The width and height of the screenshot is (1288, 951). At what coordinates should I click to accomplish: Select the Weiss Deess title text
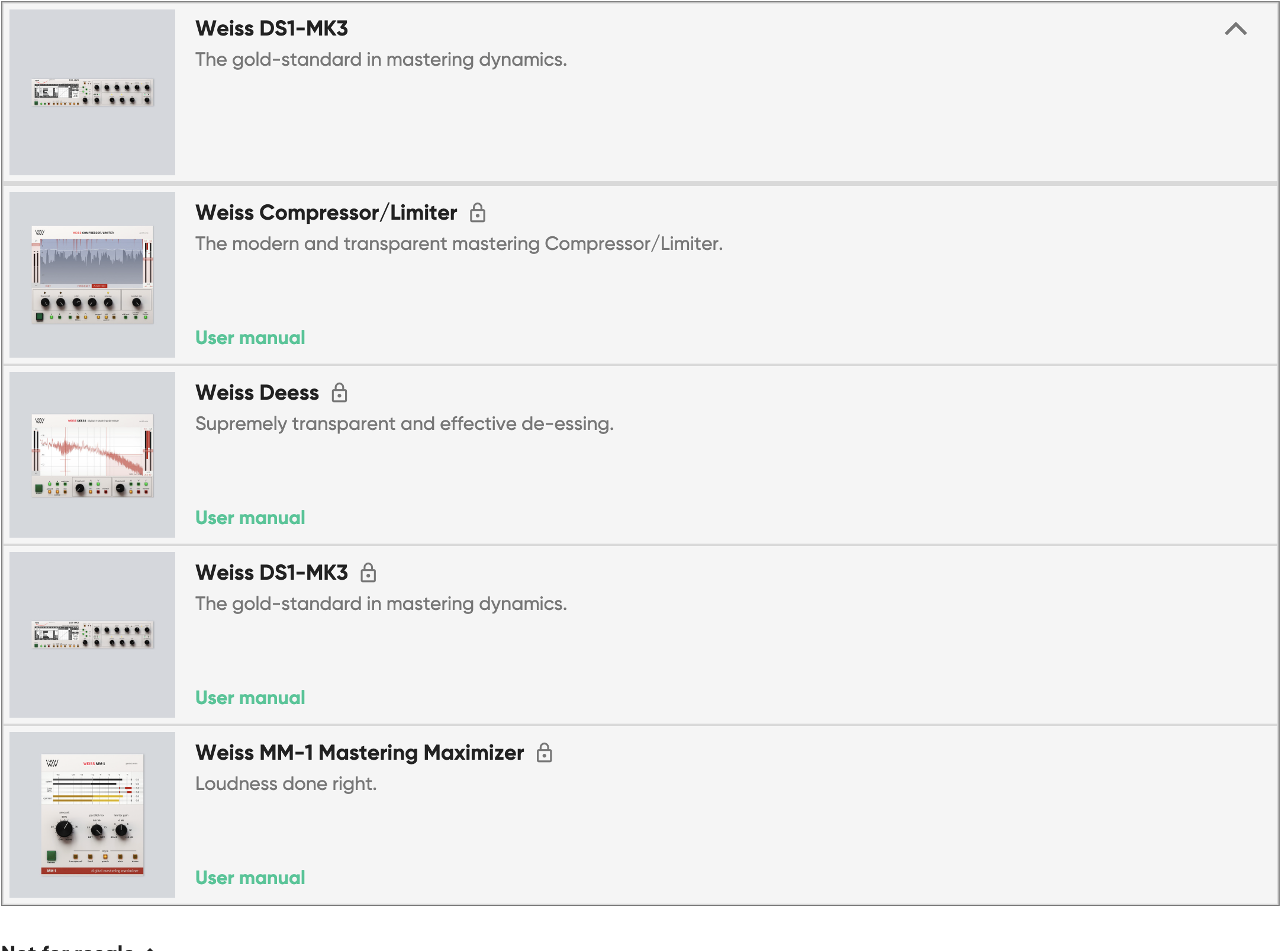[257, 393]
